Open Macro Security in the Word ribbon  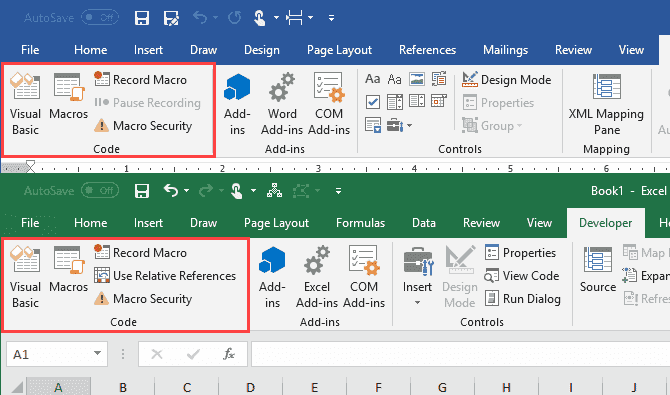coord(143,126)
